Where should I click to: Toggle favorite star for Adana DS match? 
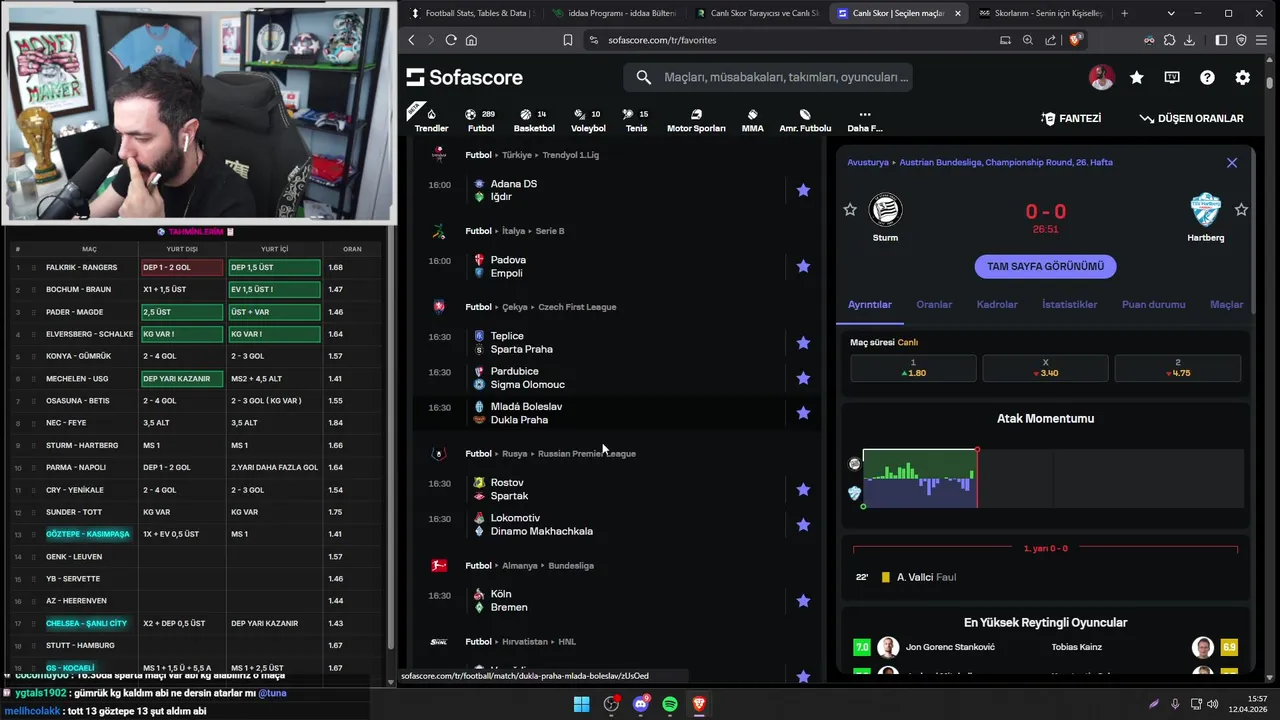pos(803,190)
